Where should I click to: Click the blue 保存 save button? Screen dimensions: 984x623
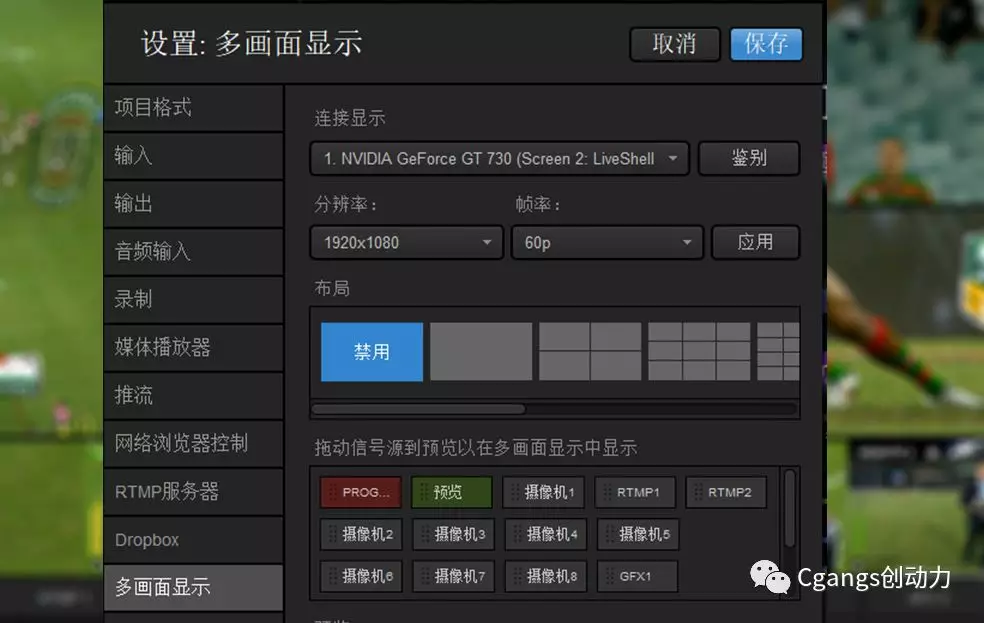[766, 44]
